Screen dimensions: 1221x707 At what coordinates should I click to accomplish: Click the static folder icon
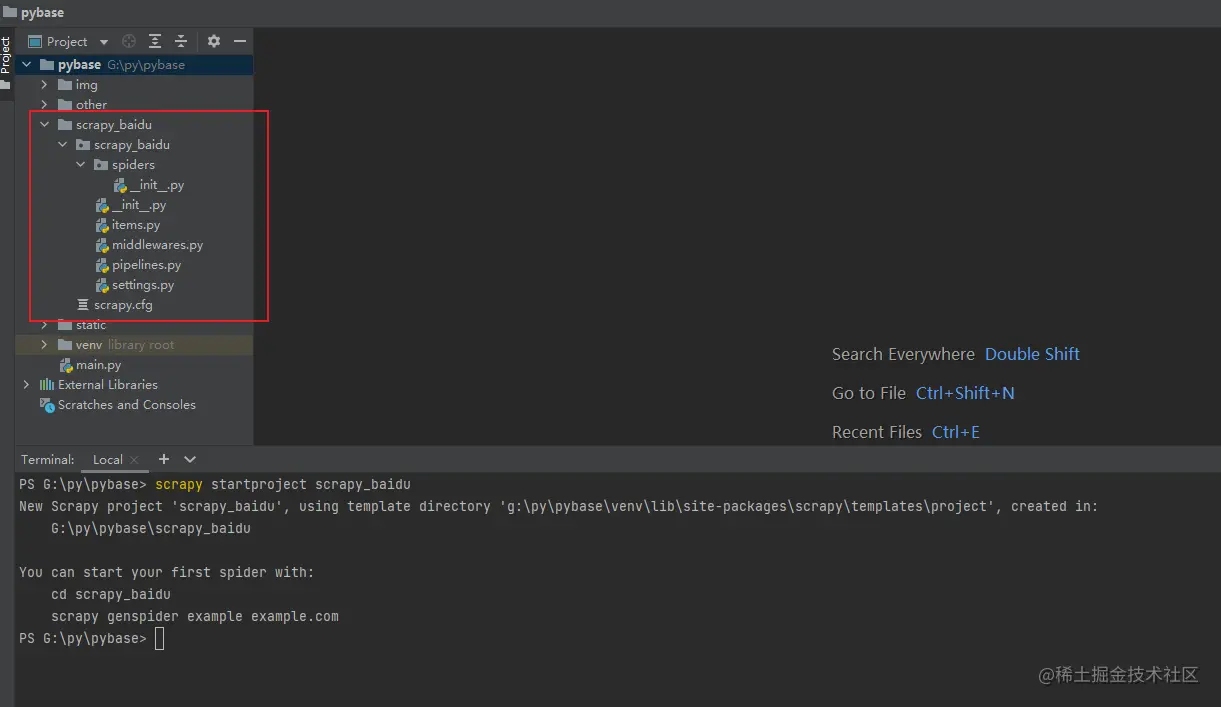(x=65, y=325)
